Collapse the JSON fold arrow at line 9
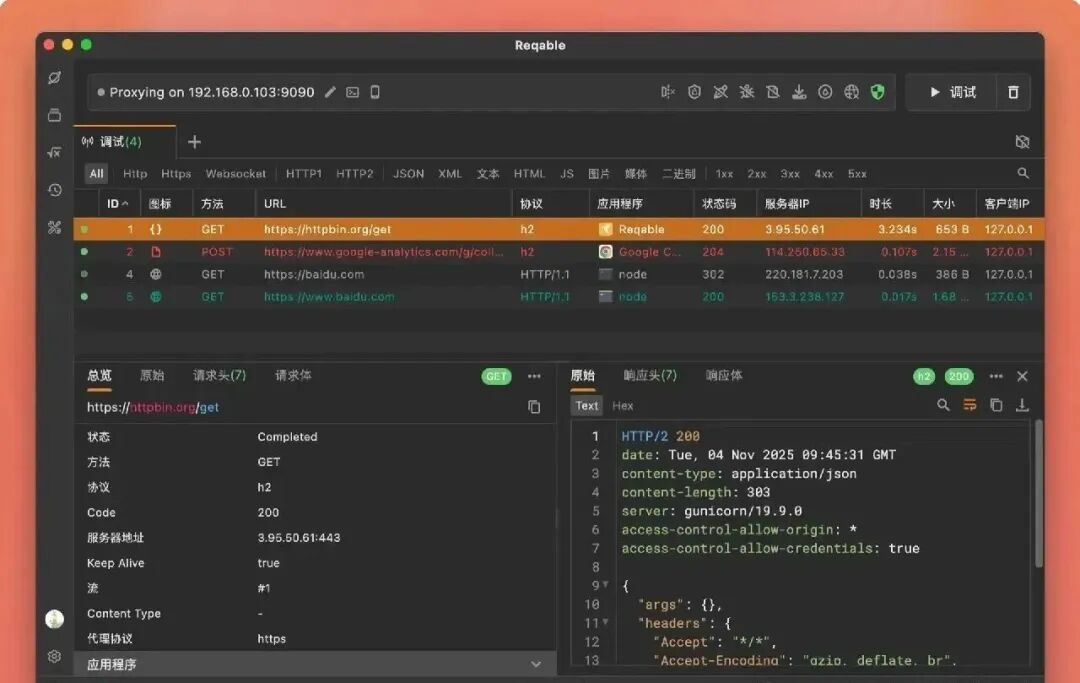 (x=606, y=585)
